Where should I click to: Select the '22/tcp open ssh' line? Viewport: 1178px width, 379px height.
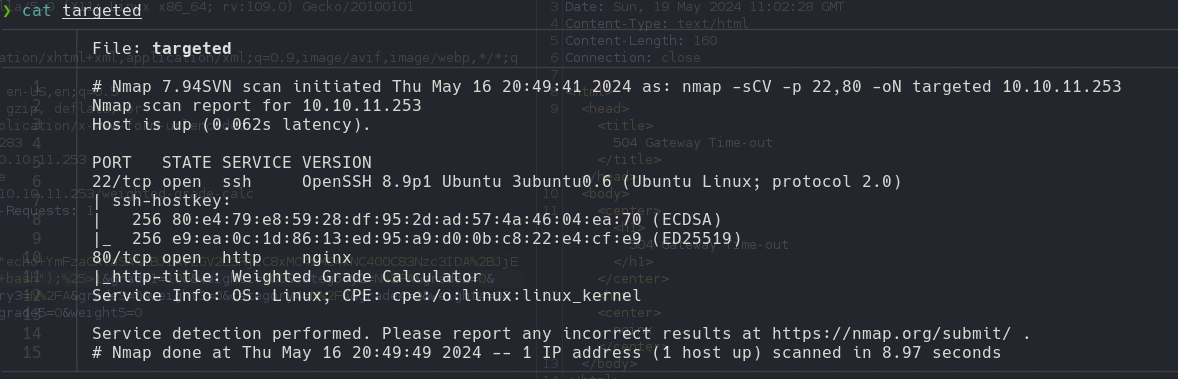[x=497, y=181]
